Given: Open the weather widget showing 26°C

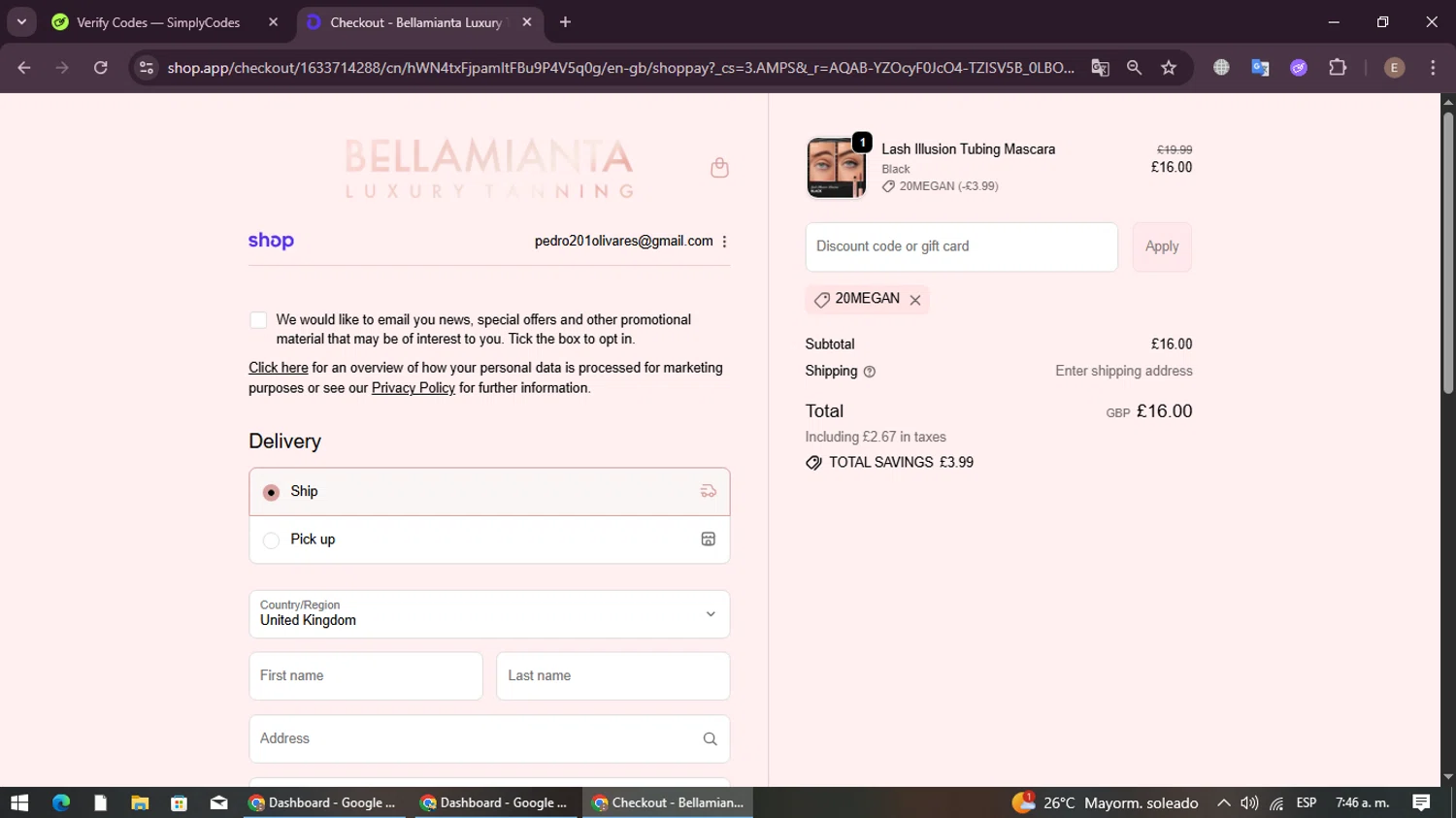Looking at the screenshot, I should pos(1105,802).
